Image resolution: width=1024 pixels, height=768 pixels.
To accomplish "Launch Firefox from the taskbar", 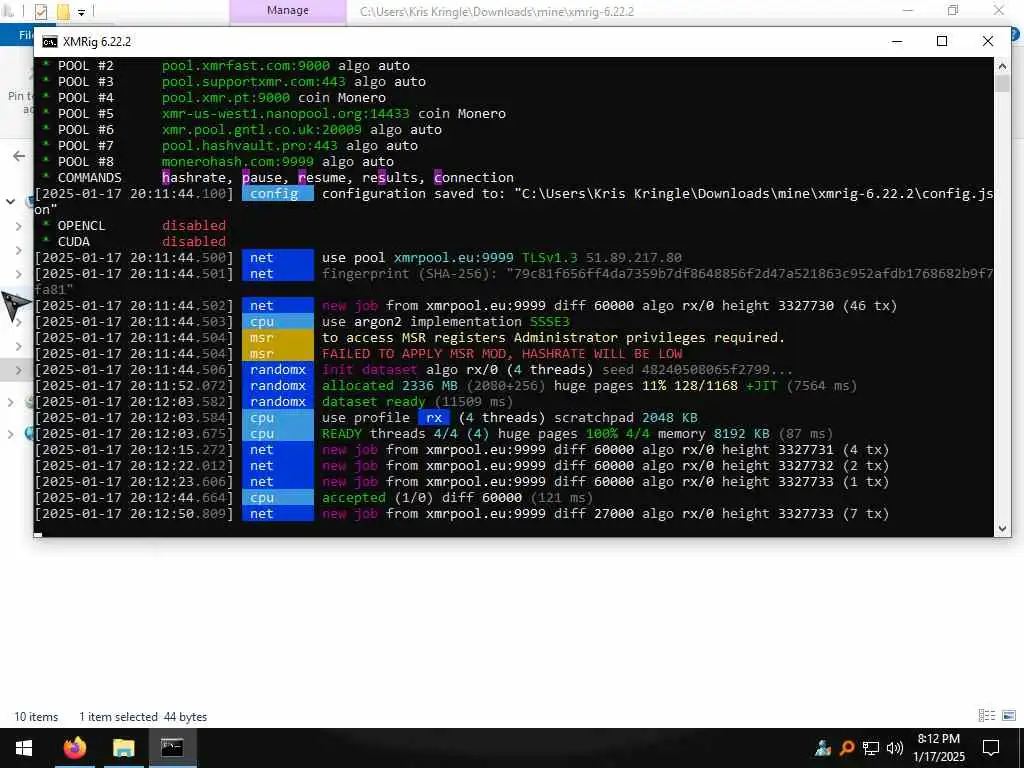I will click(x=74, y=748).
